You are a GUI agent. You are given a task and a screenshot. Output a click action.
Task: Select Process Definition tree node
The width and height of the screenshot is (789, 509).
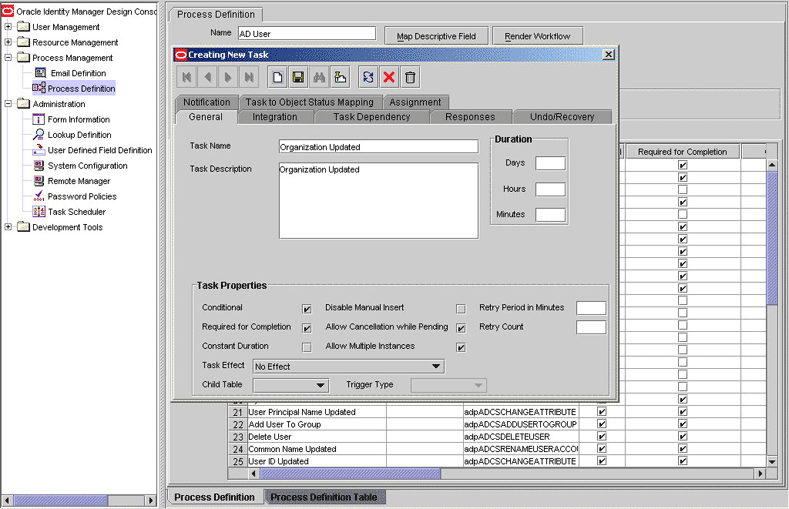pos(81,89)
